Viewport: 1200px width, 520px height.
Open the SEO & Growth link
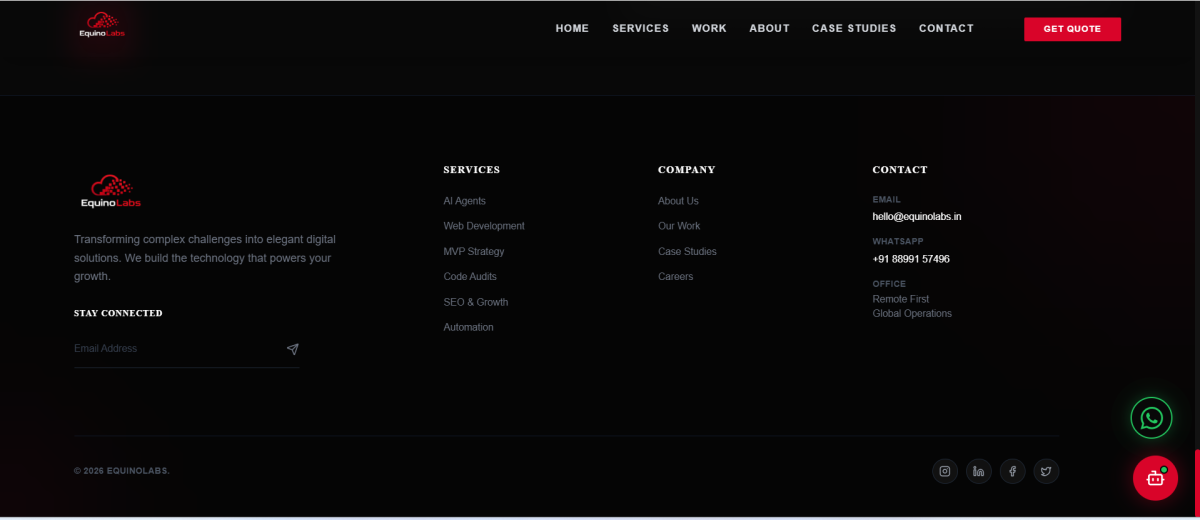pyautogui.click(x=475, y=302)
